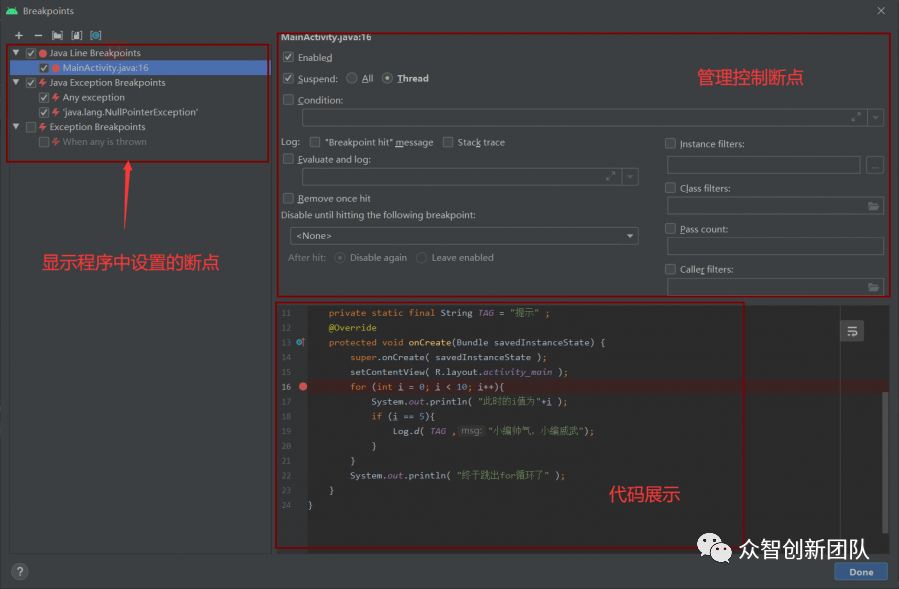Select the Leave enabled radio button
Image resolution: width=899 pixels, height=589 pixels.
[x=421, y=258]
